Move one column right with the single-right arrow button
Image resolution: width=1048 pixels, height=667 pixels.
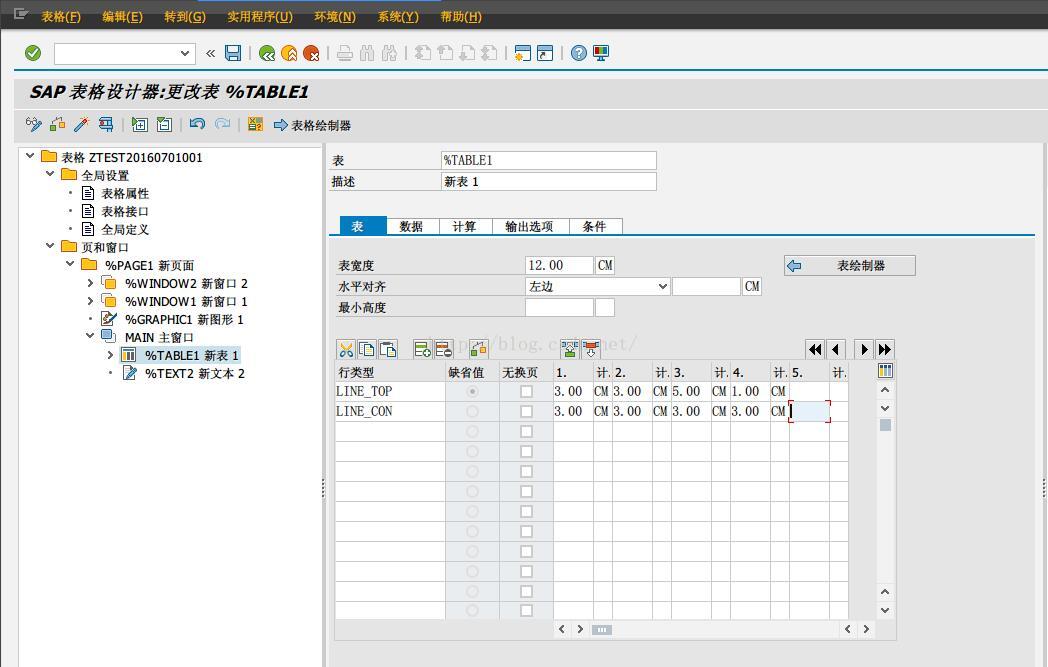864,349
